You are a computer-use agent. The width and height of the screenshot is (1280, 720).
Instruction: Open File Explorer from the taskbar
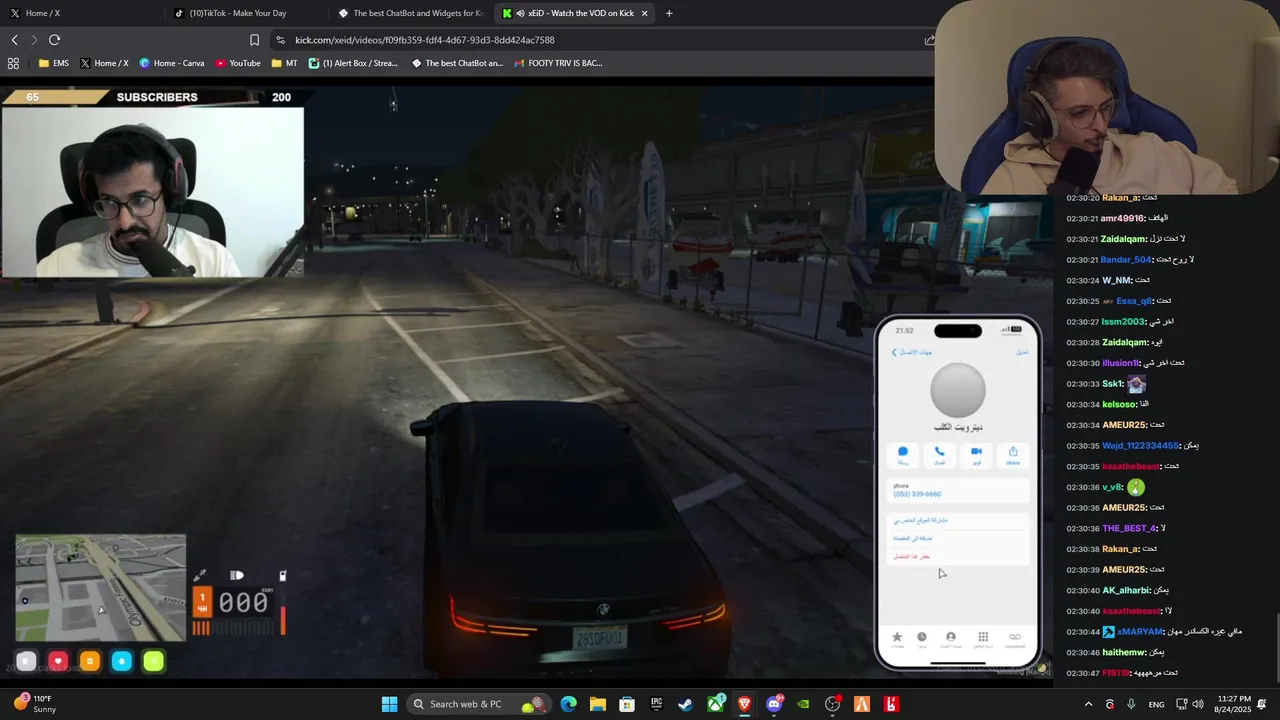click(x=597, y=704)
